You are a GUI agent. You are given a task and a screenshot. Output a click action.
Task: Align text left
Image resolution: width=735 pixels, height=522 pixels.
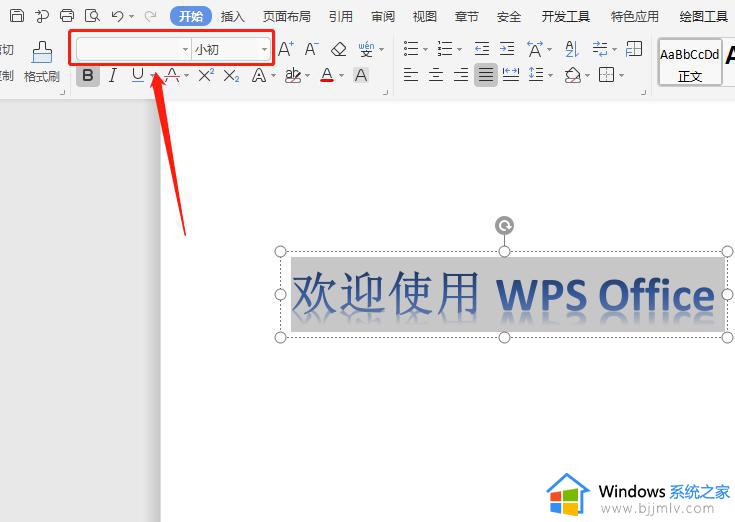[411, 75]
